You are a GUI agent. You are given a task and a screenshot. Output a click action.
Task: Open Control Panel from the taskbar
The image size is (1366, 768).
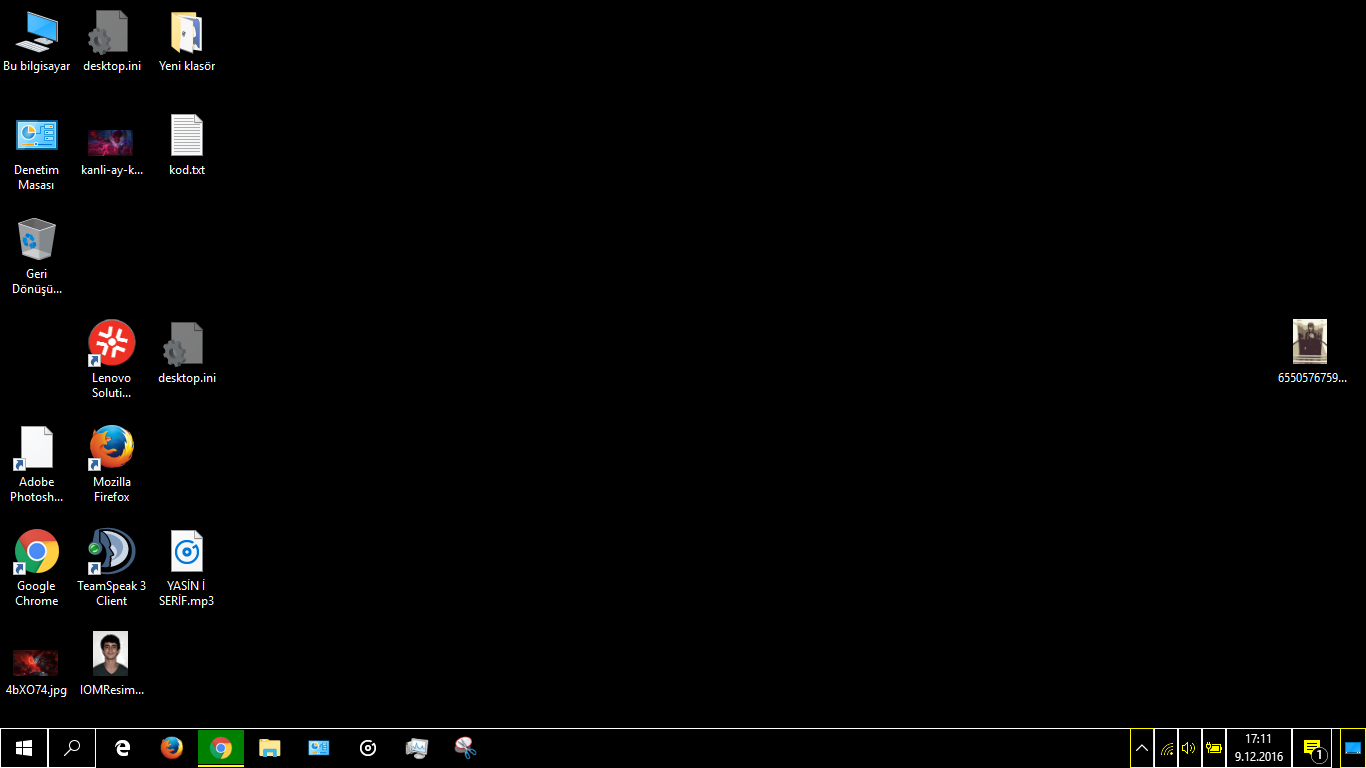(x=319, y=748)
